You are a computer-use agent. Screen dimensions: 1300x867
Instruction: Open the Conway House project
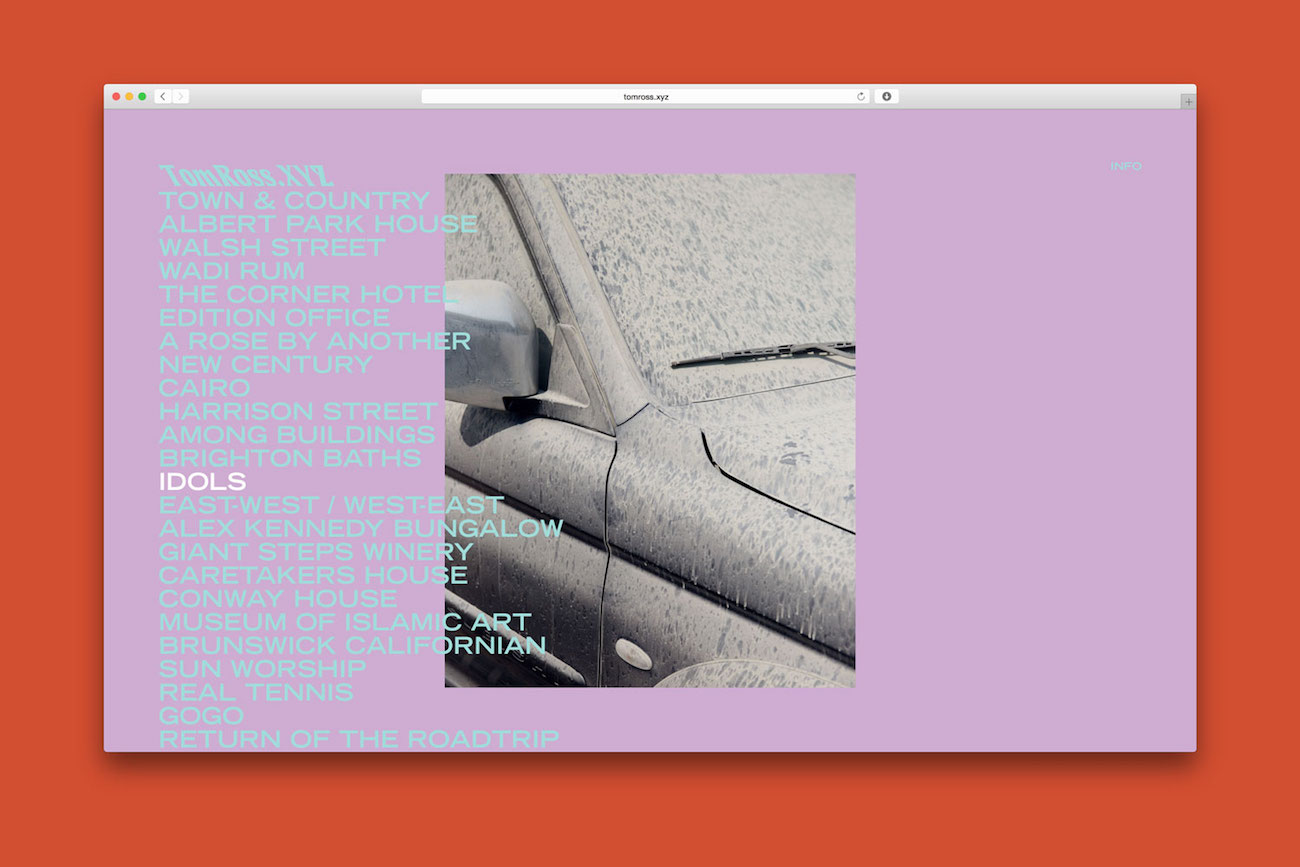278,599
